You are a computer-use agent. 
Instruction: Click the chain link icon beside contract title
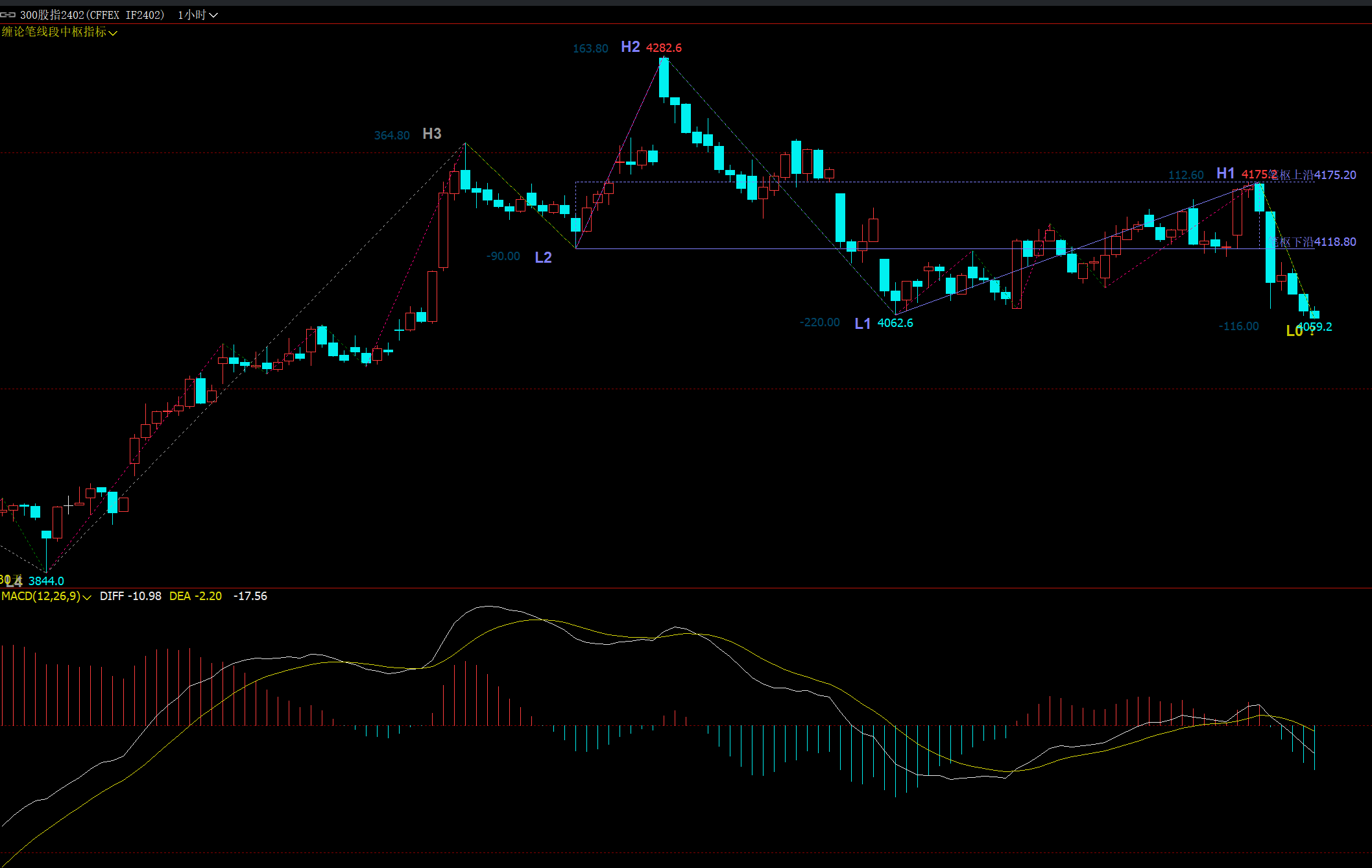point(8,14)
